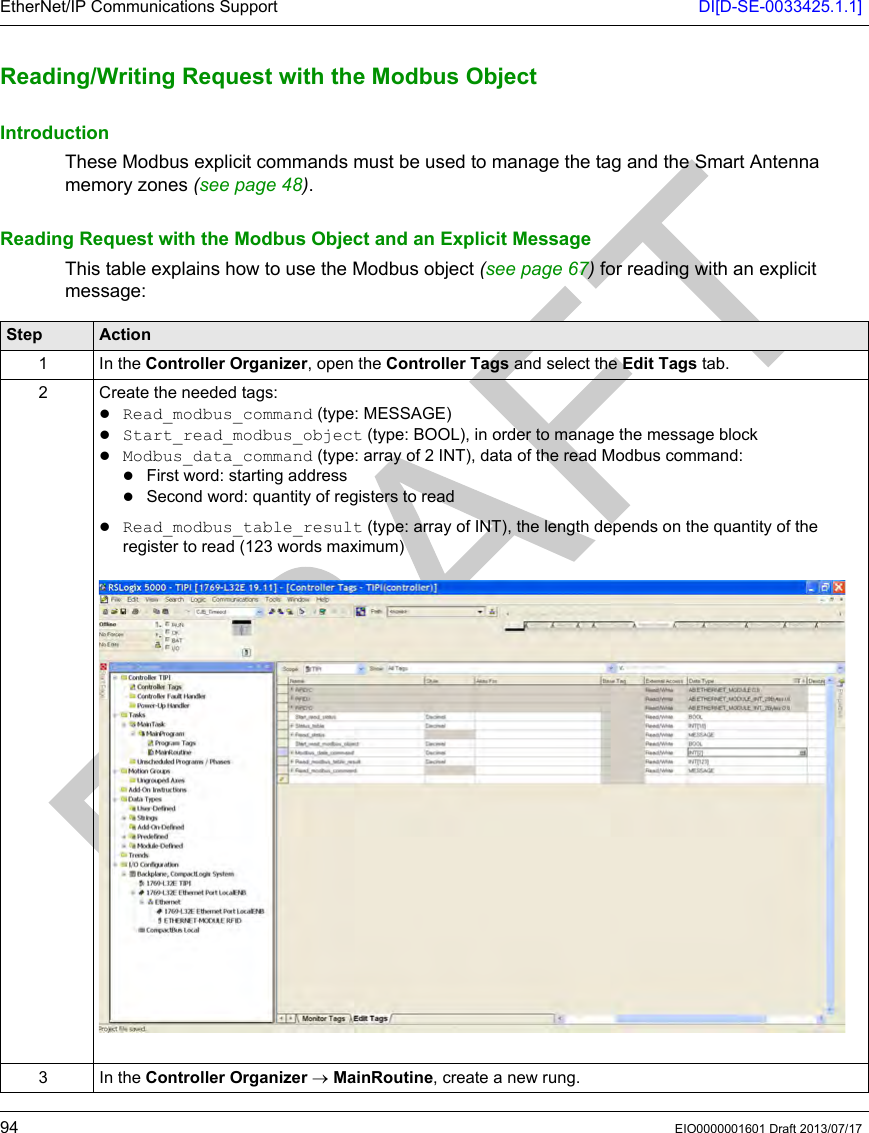Toggle the I/O status checkbox
The height and width of the screenshot is (1133, 869).
167,648
